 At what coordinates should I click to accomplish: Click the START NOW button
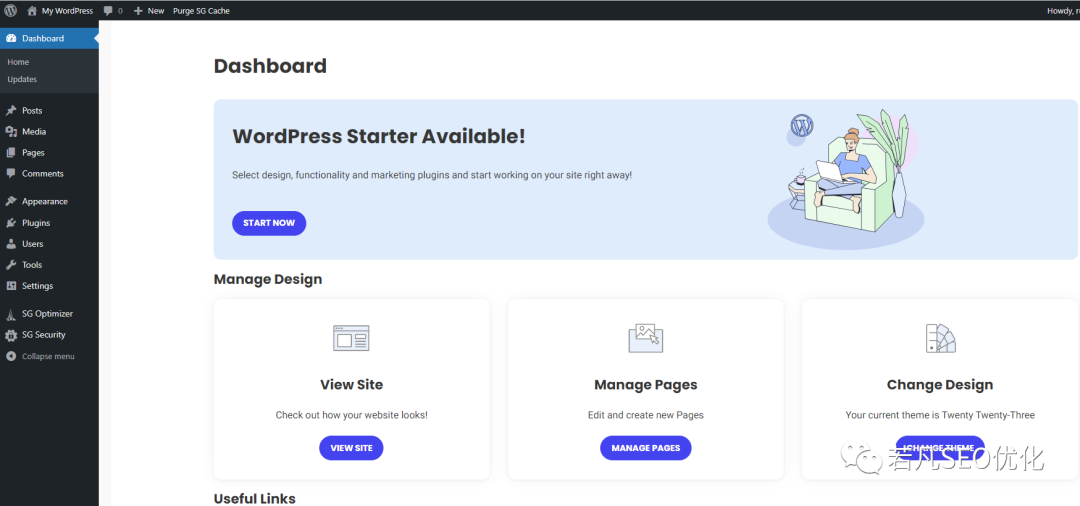pyautogui.click(x=269, y=223)
